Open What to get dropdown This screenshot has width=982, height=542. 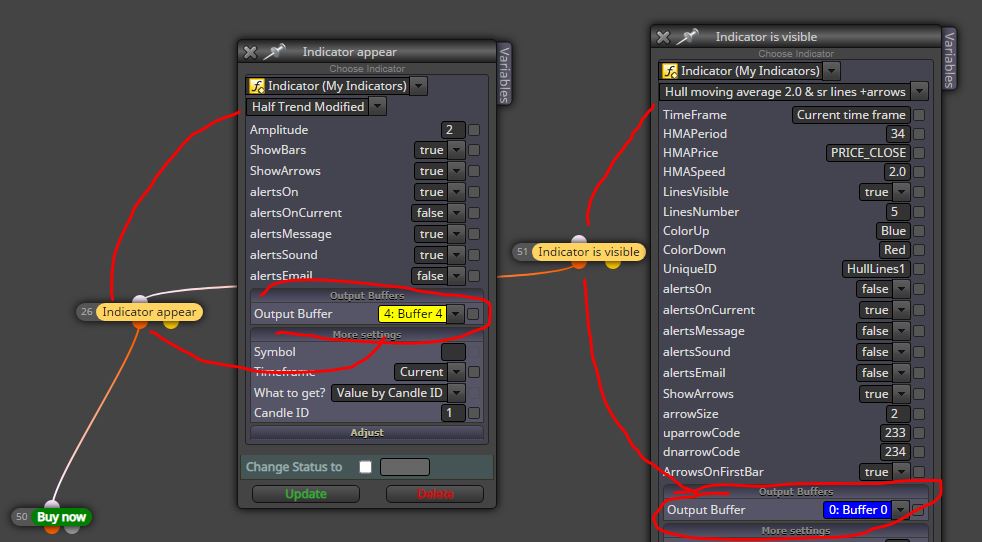[x=457, y=393]
